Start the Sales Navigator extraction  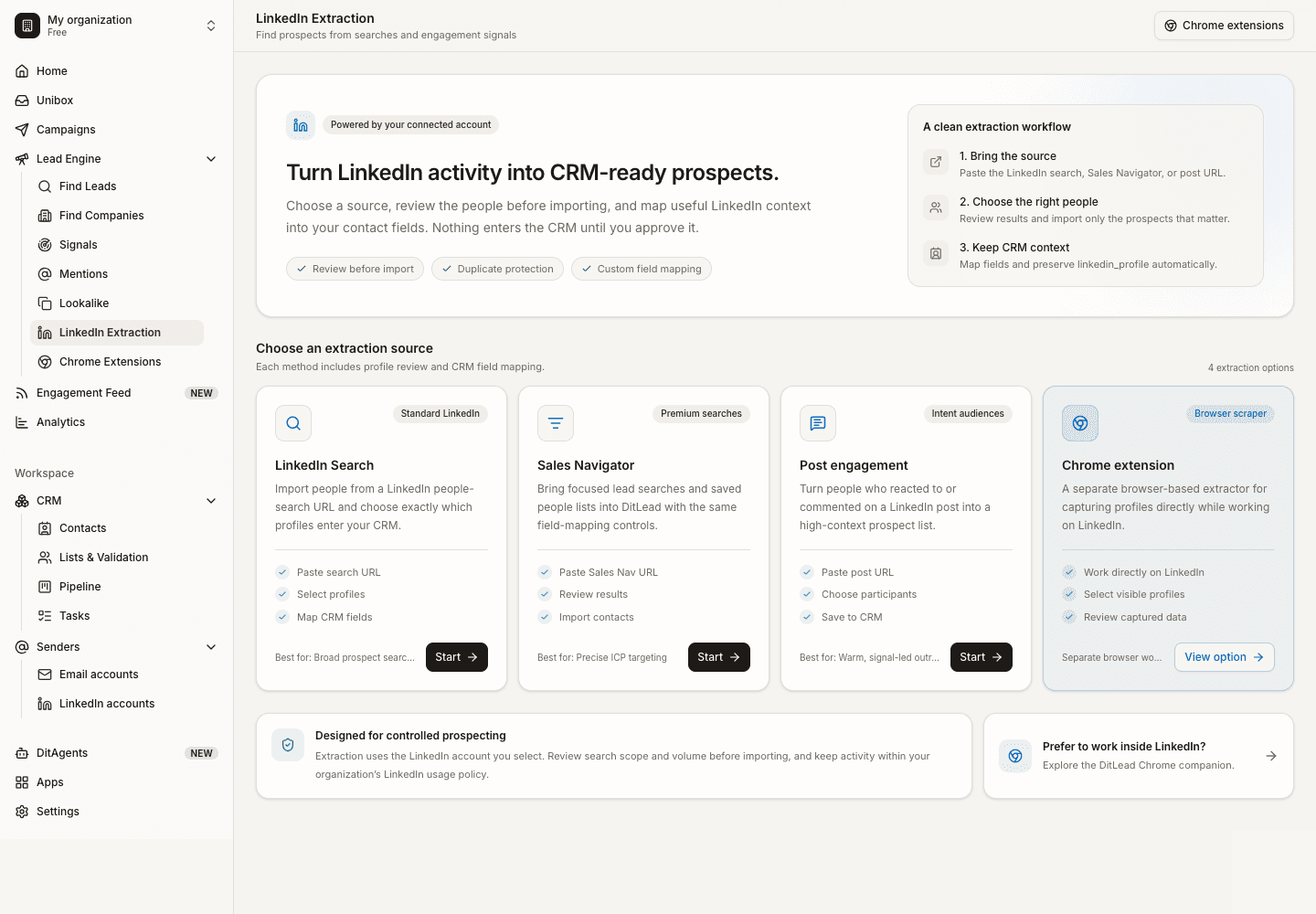click(719, 657)
